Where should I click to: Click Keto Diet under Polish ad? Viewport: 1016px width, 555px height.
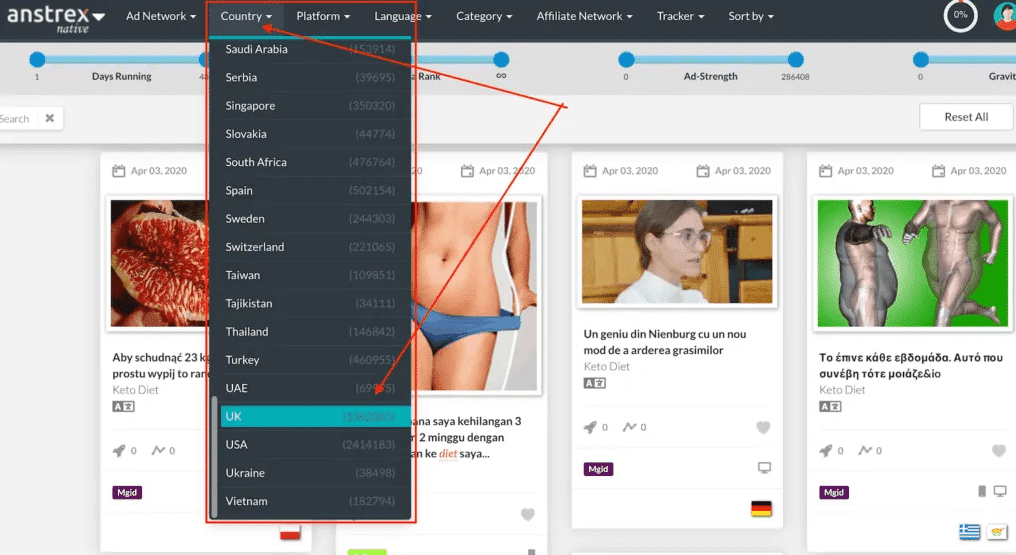pyautogui.click(x=135, y=390)
